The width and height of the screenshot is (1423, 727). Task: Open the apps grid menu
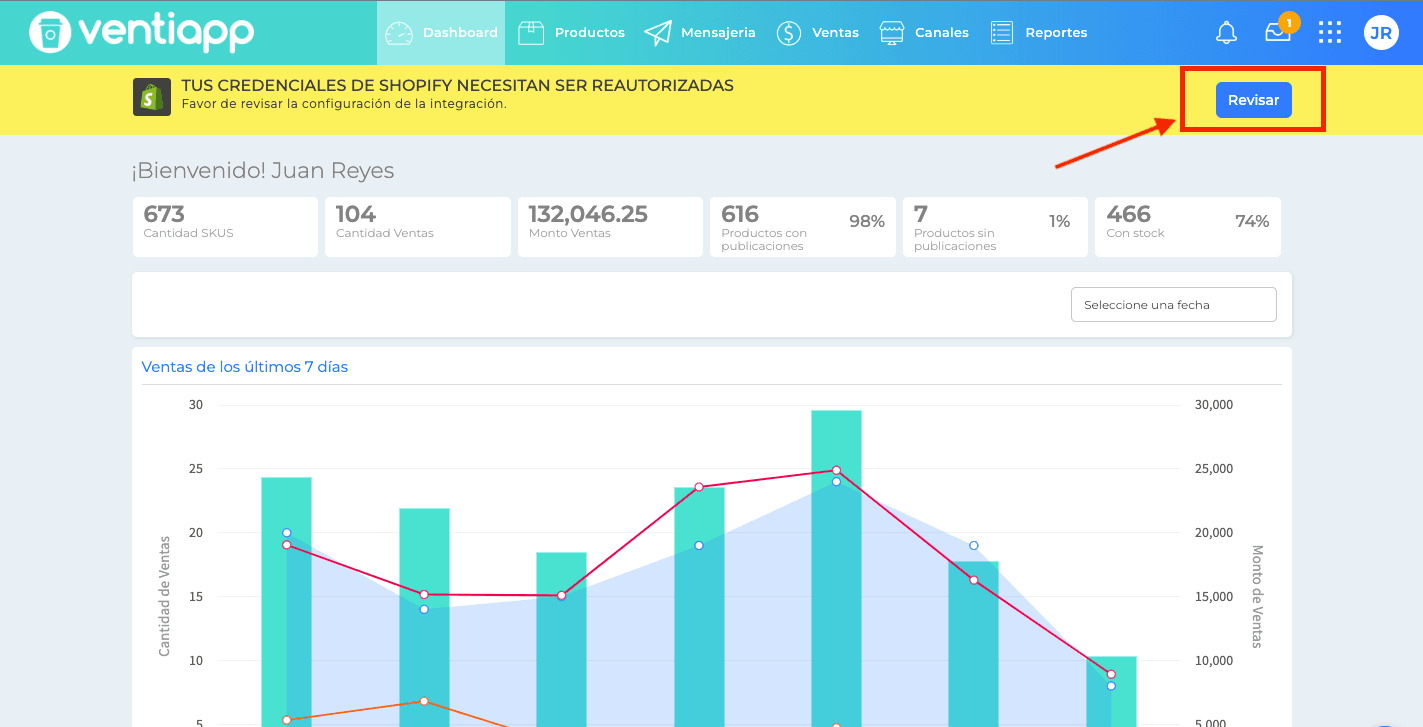click(x=1330, y=33)
